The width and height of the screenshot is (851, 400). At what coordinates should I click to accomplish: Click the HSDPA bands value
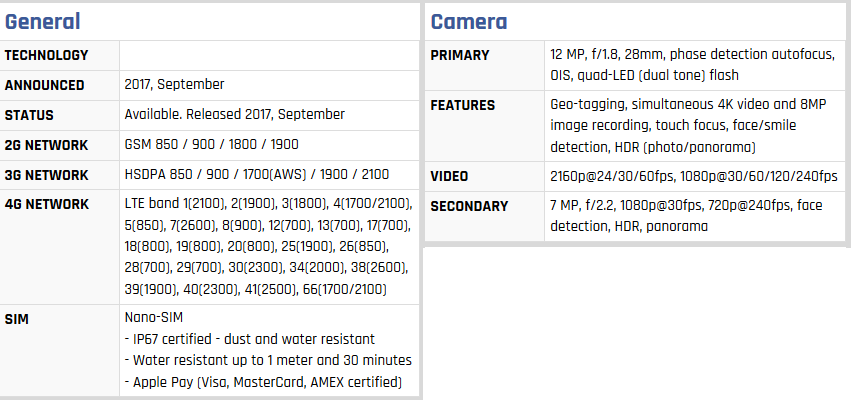click(257, 174)
